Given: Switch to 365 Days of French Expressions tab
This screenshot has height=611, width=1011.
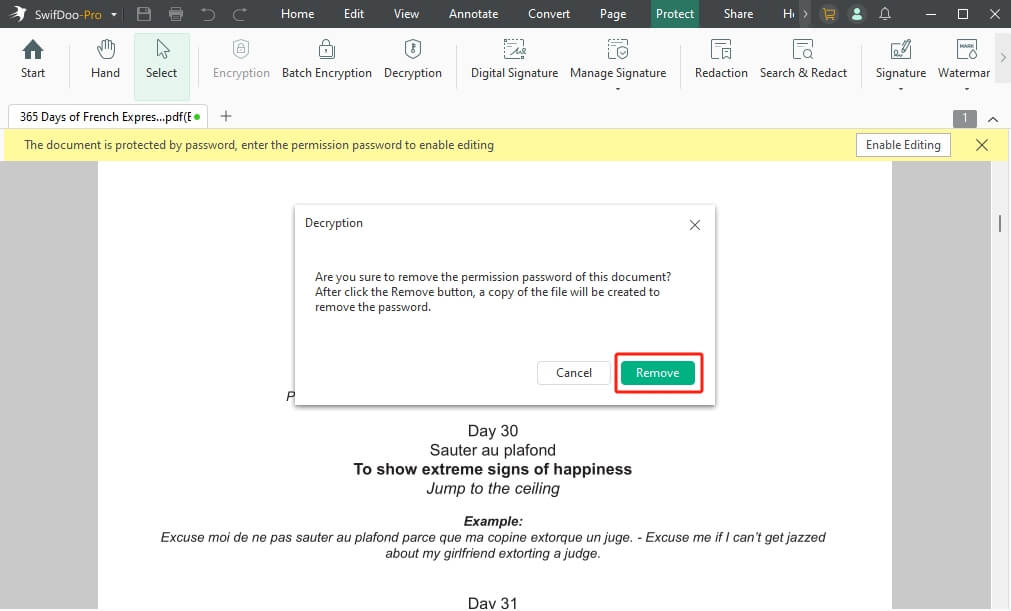Looking at the screenshot, I should tap(106, 117).
